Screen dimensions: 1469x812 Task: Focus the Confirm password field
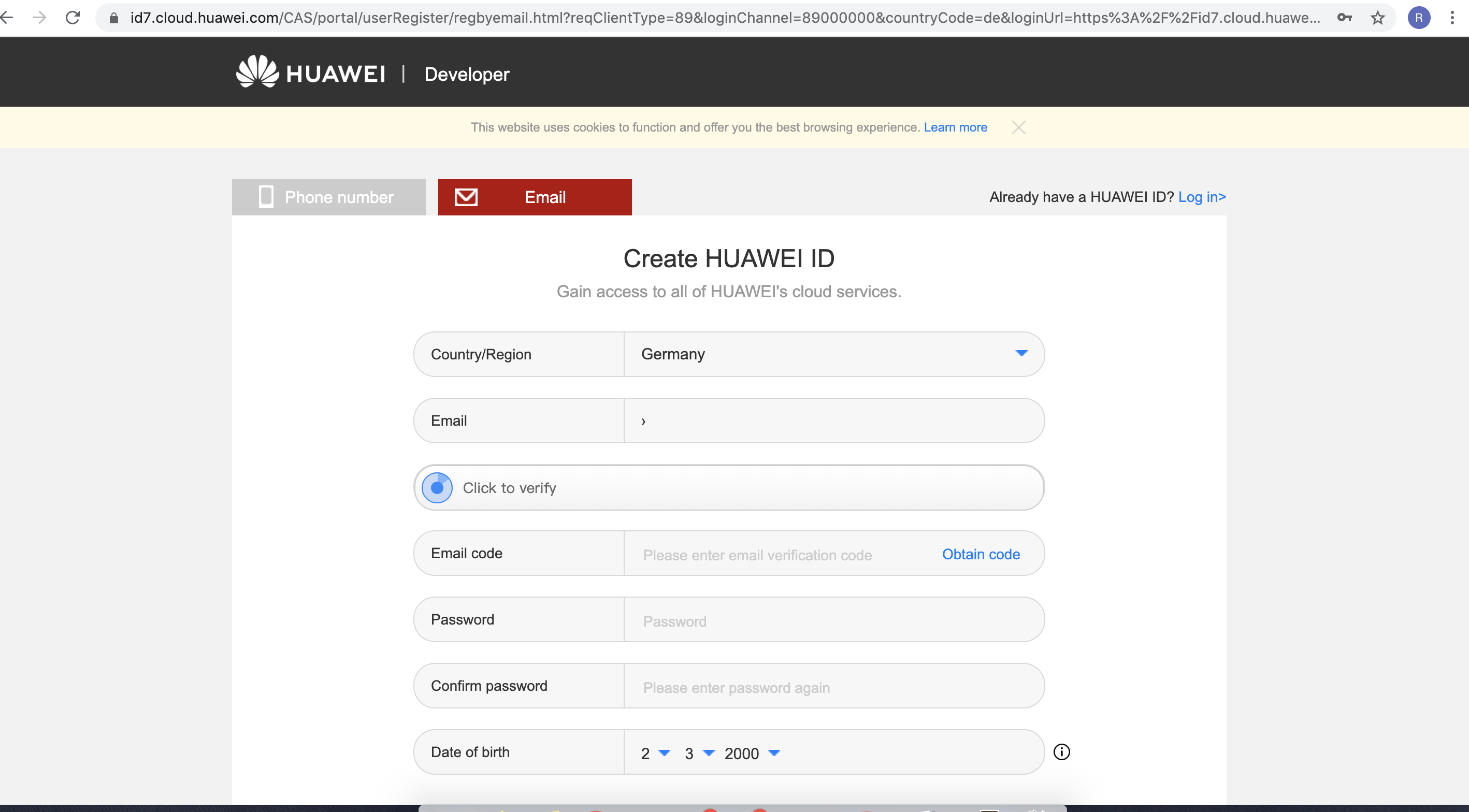834,686
